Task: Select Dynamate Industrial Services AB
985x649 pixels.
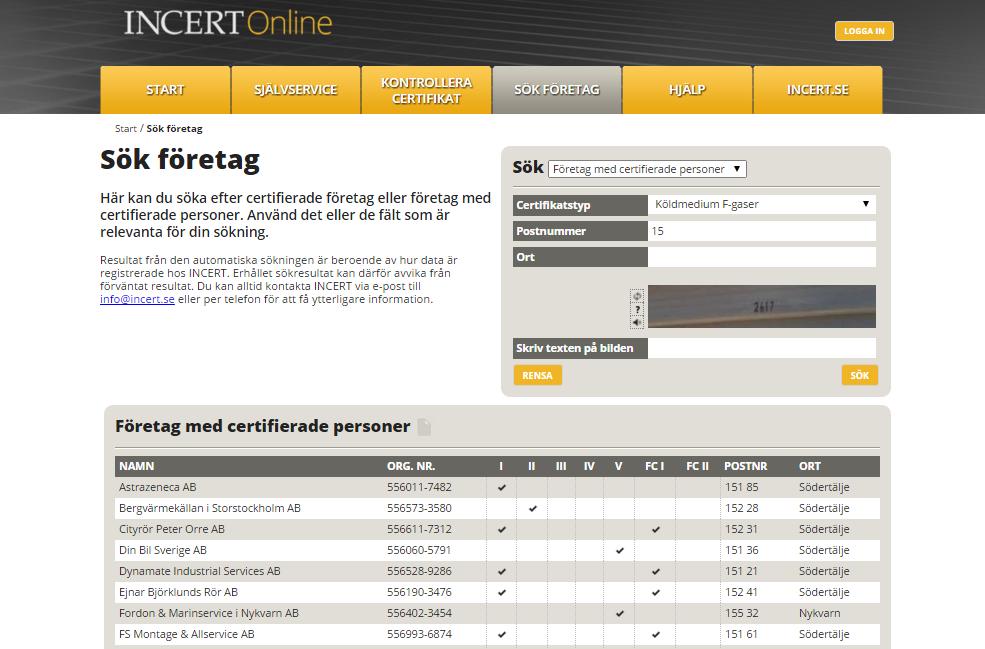Action: tap(200, 571)
